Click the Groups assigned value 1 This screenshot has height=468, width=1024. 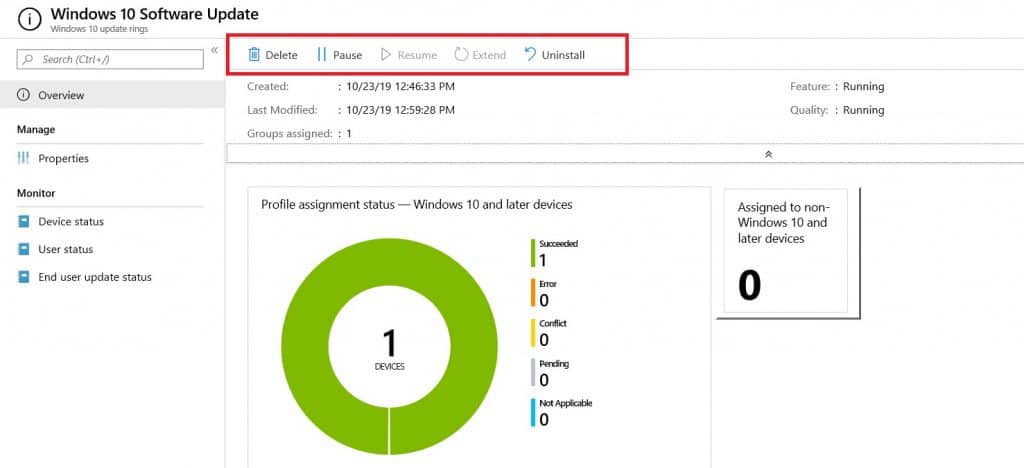click(349, 133)
